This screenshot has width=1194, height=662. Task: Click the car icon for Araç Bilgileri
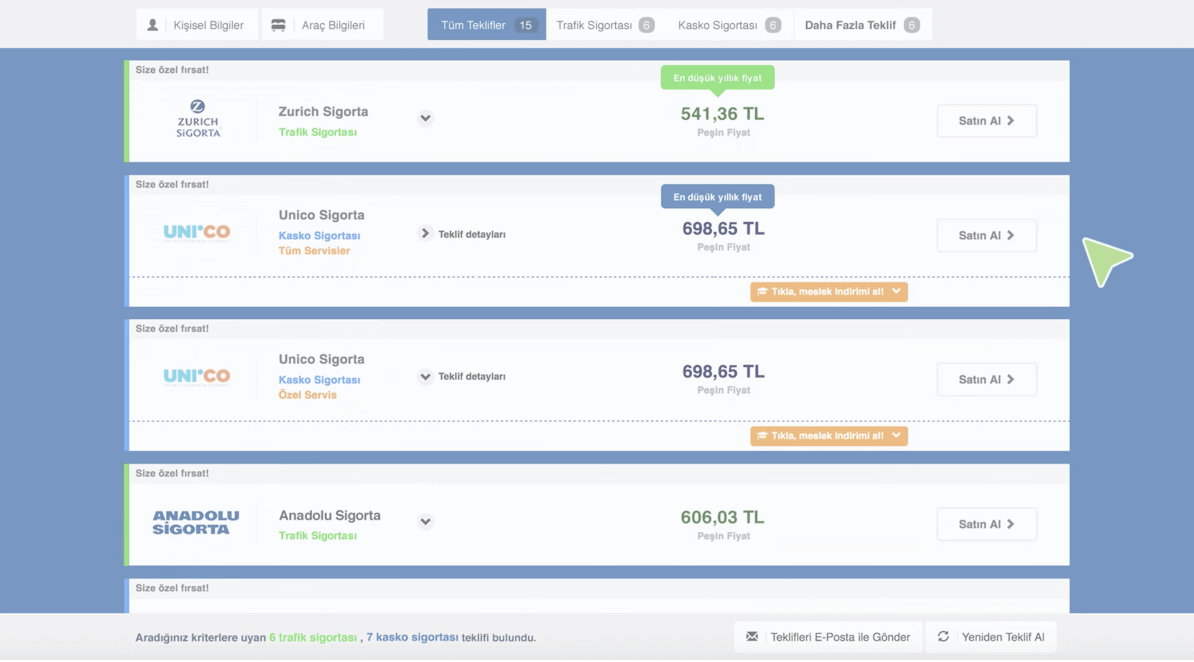pyautogui.click(x=279, y=25)
